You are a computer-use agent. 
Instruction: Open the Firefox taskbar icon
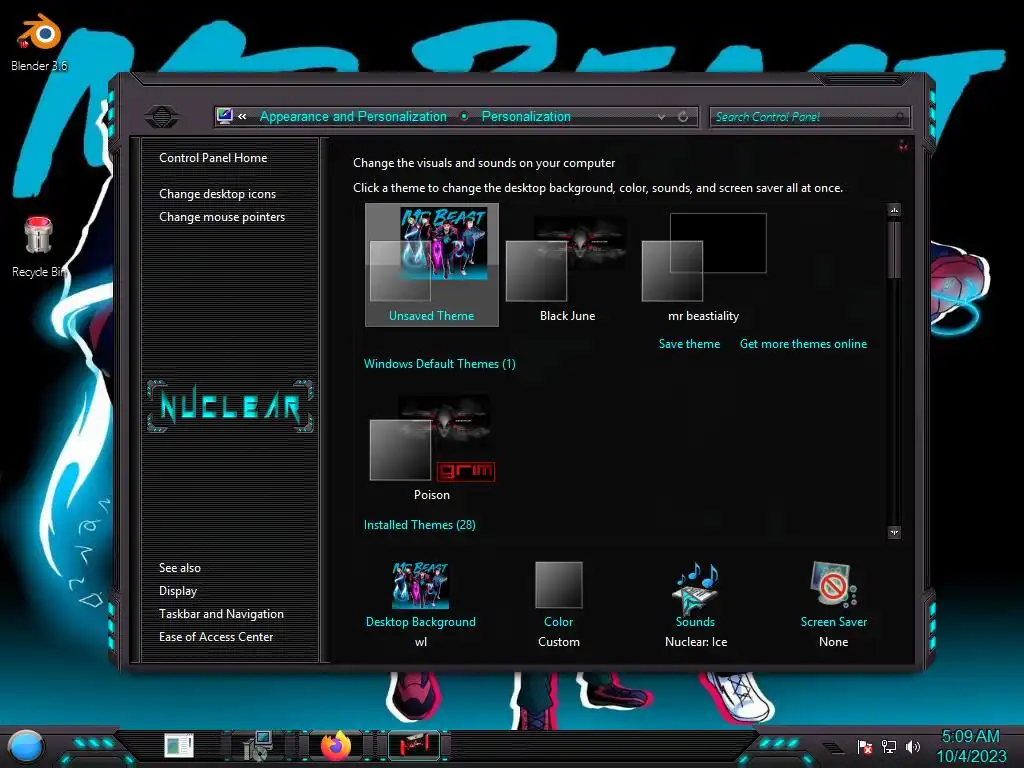tap(336, 746)
